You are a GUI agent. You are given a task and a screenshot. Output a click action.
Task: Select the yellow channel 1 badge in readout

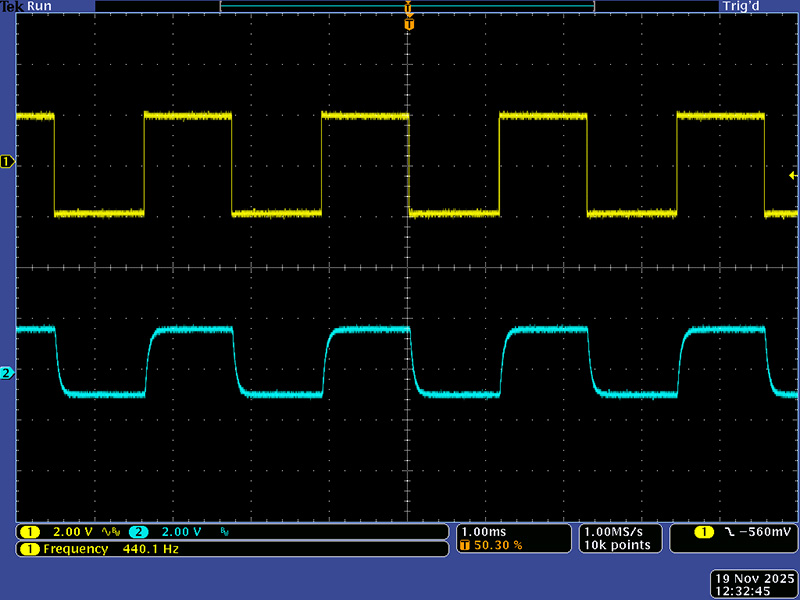click(x=30, y=531)
